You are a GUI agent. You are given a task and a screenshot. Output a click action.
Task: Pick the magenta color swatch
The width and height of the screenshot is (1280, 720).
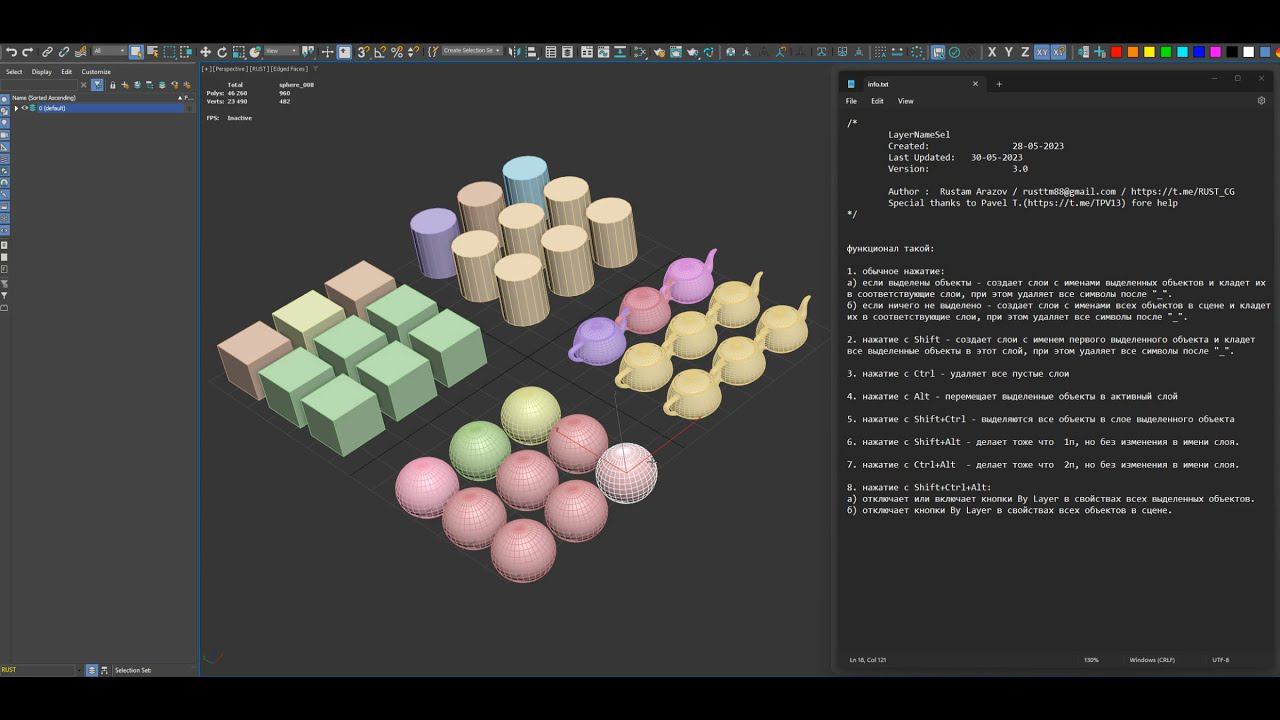(1215, 51)
